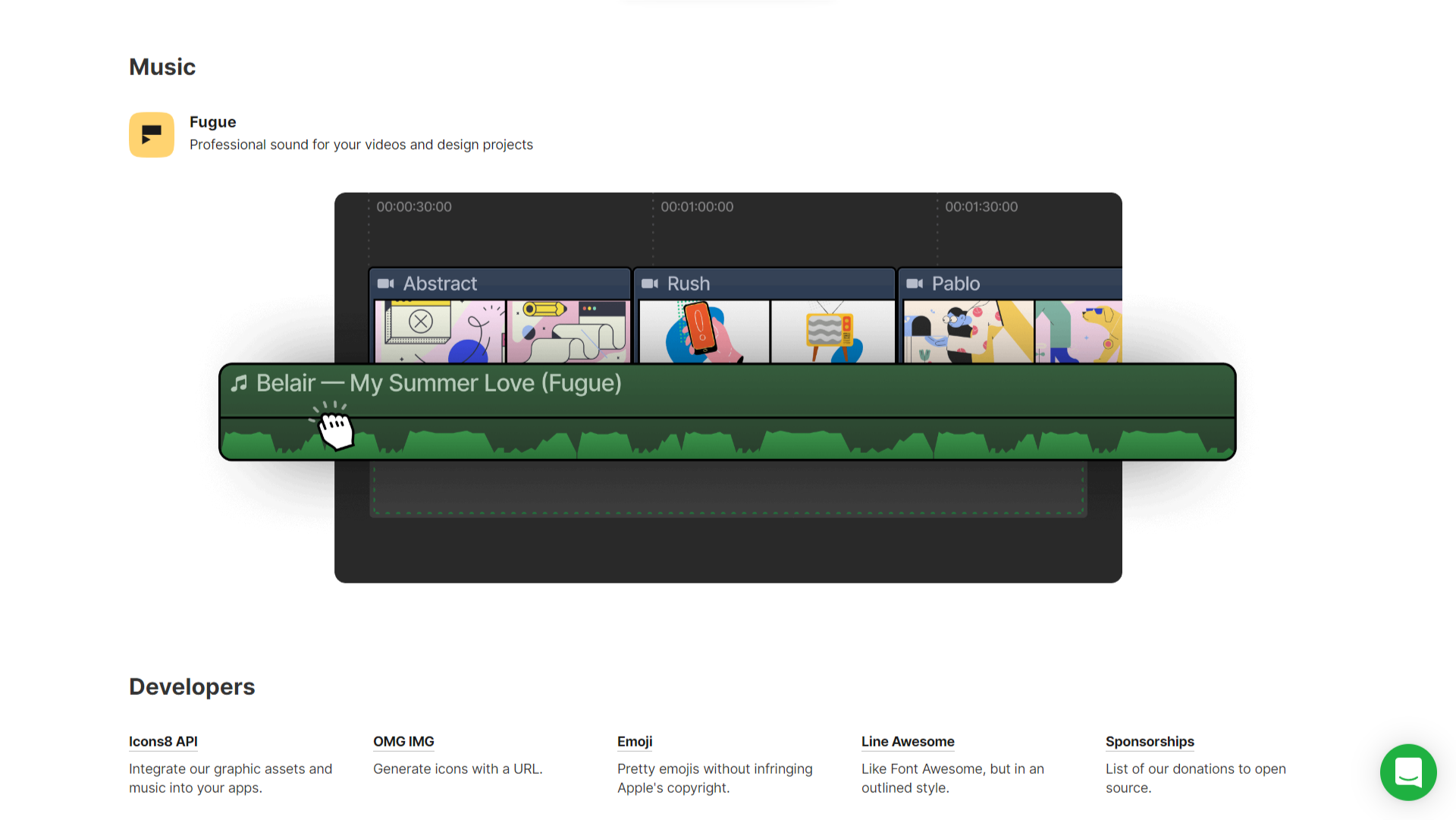This screenshot has height=820, width=1456.
Task: Click the Pablo thumbnail with yellow dog
Action: [1078, 331]
